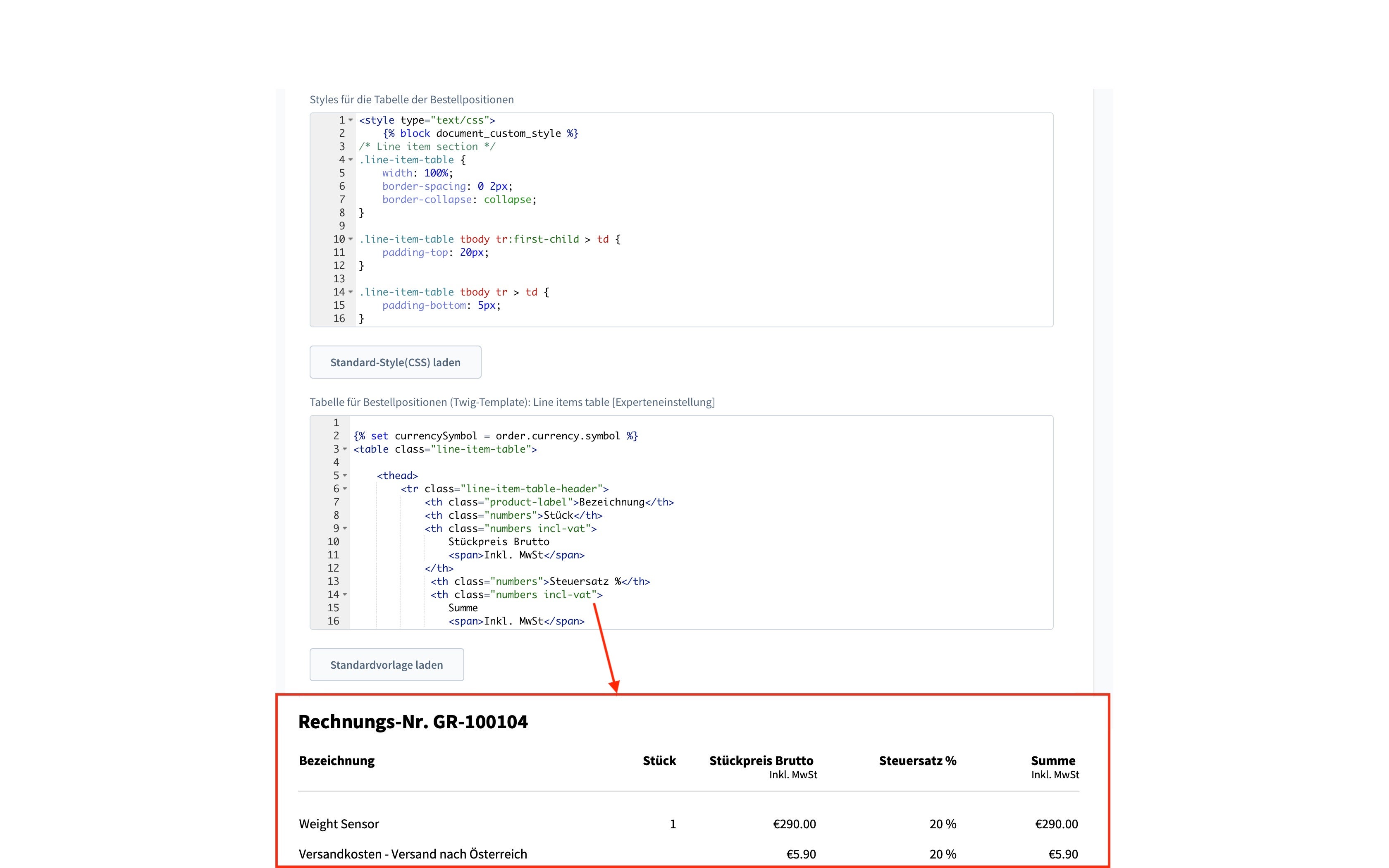Click the 'Summe' column header in preview
1389x868 pixels.
tap(1053, 761)
